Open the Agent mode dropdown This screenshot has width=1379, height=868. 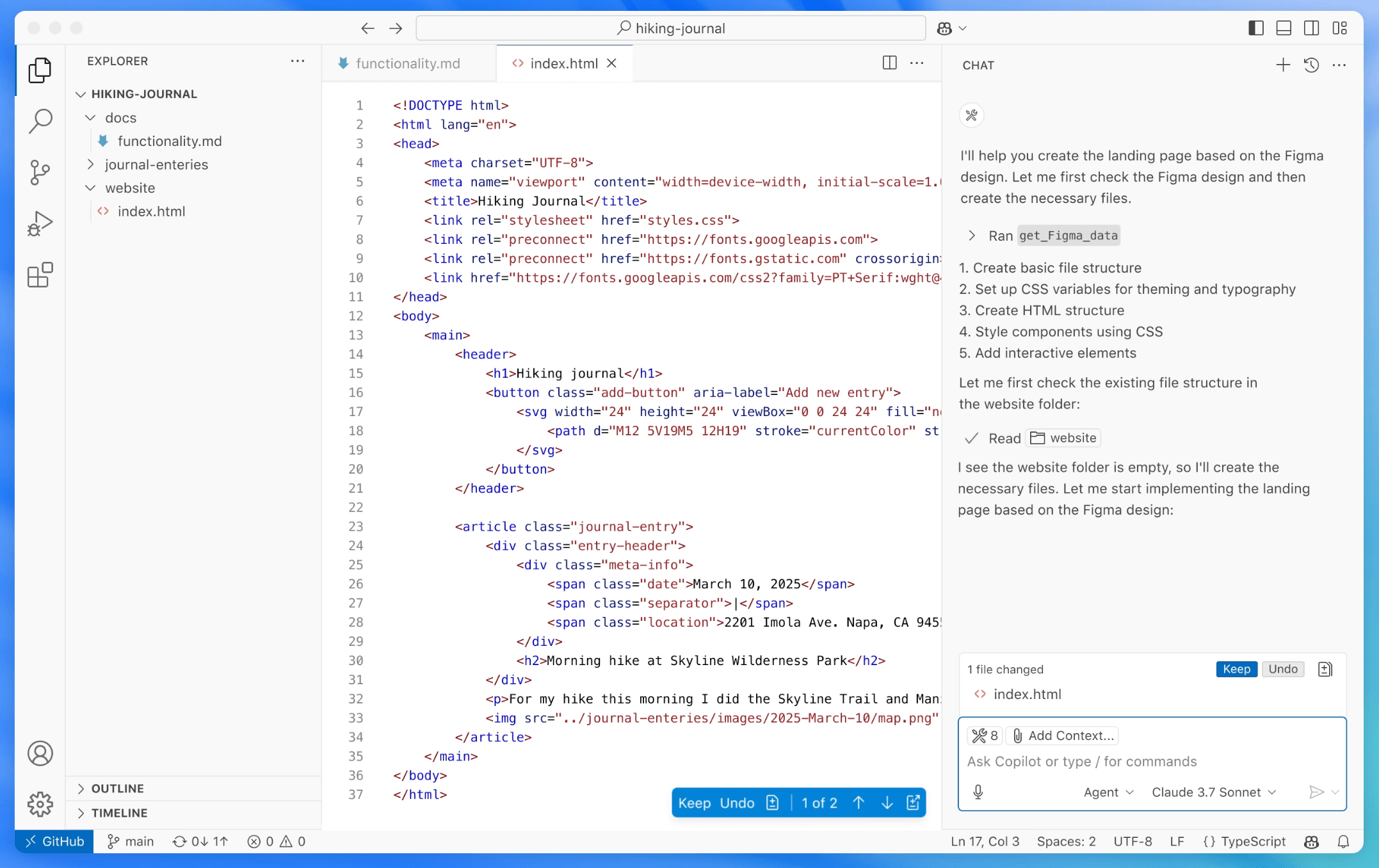pyautogui.click(x=1108, y=792)
